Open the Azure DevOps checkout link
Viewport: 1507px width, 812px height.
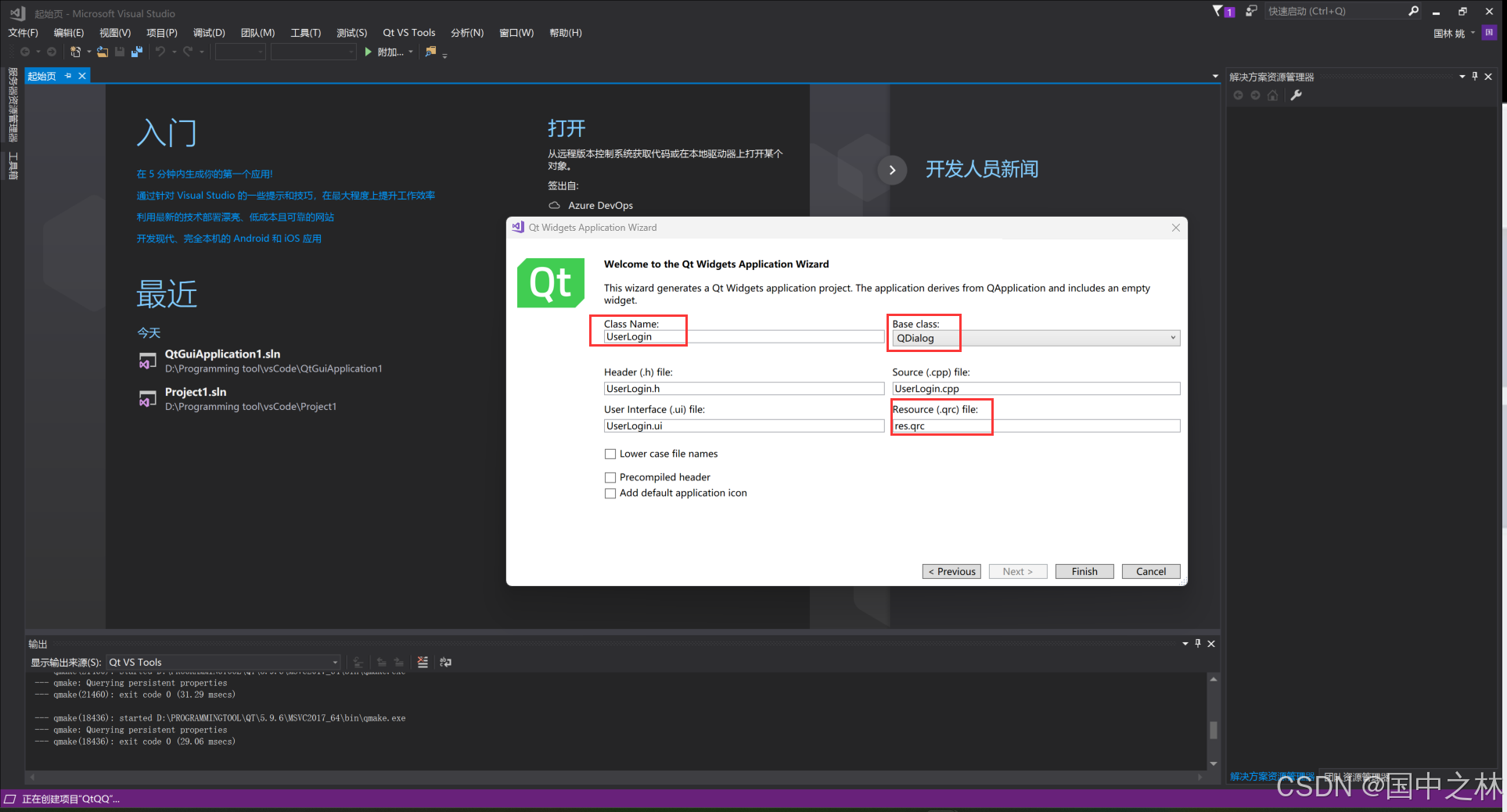tap(600, 206)
